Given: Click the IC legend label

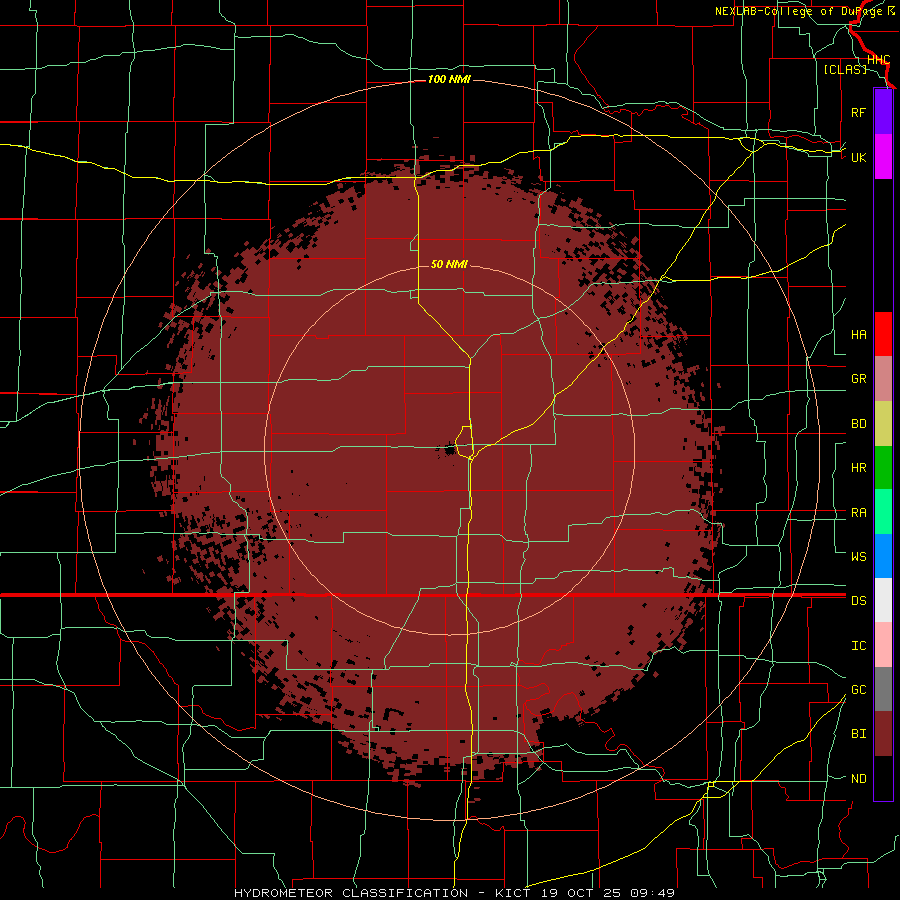Looking at the screenshot, I should coord(858,646).
